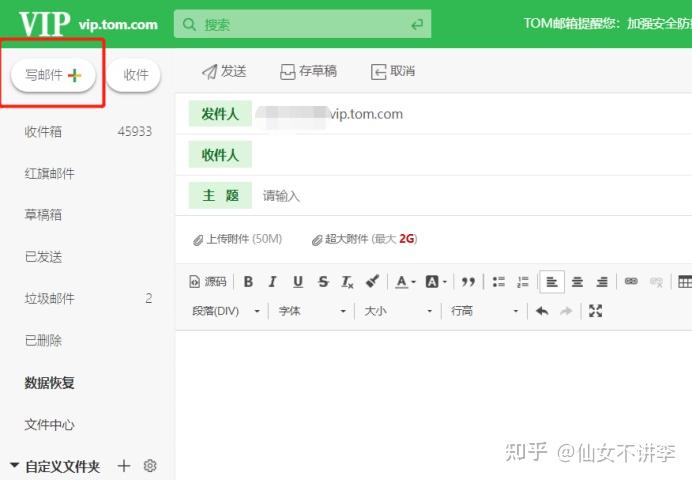This screenshot has width=692, height=480.
Task: Click the VIP vip.tom.com logo
Action: pos(88,23)
